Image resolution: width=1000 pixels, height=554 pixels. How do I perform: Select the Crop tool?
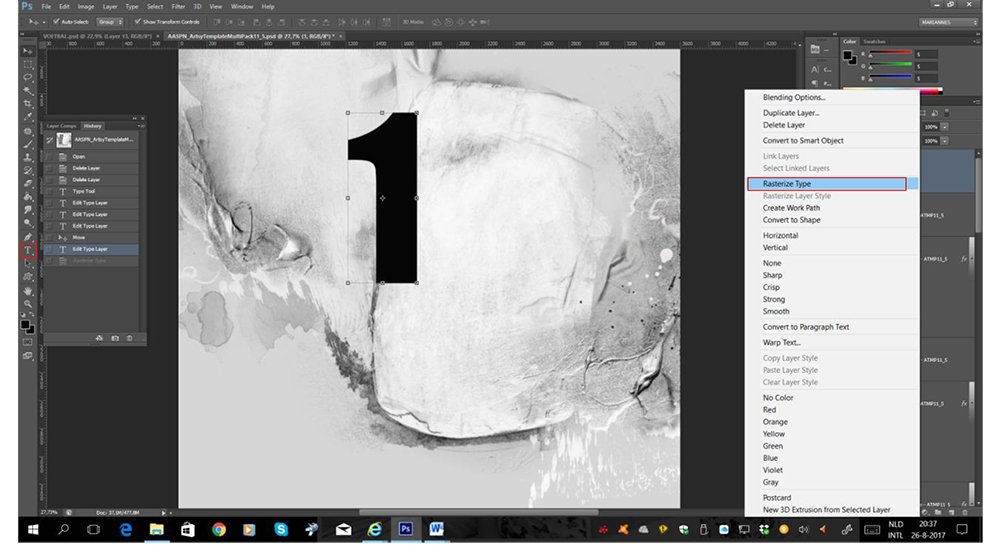(x=28, y=103)
